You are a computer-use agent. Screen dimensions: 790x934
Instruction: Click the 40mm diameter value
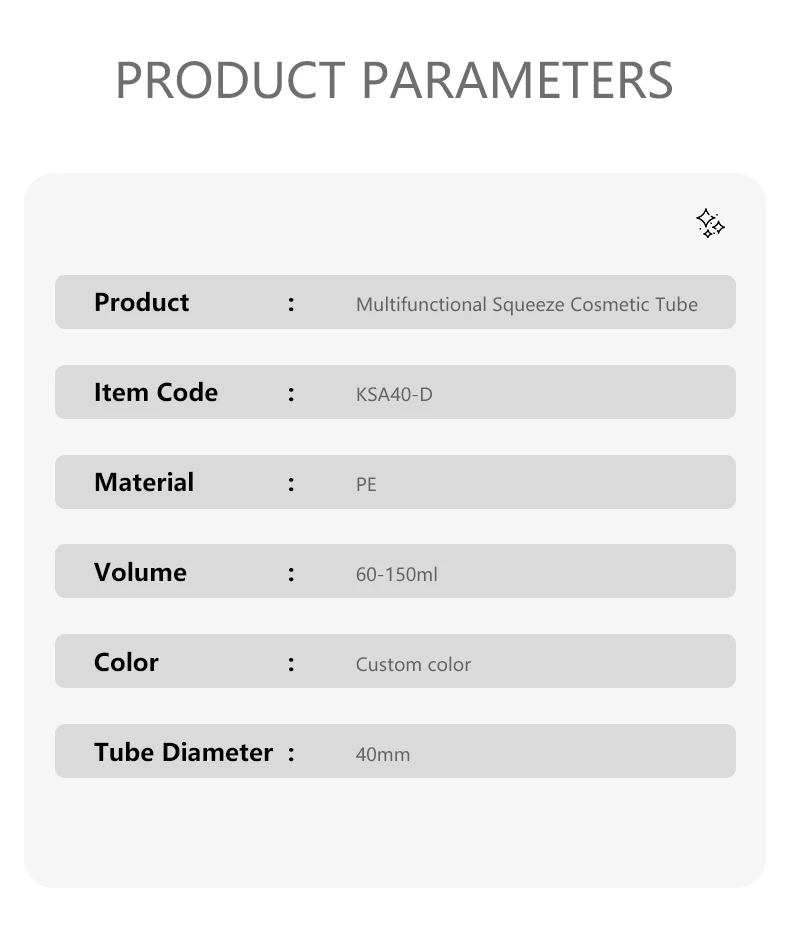tap(382, 754)
